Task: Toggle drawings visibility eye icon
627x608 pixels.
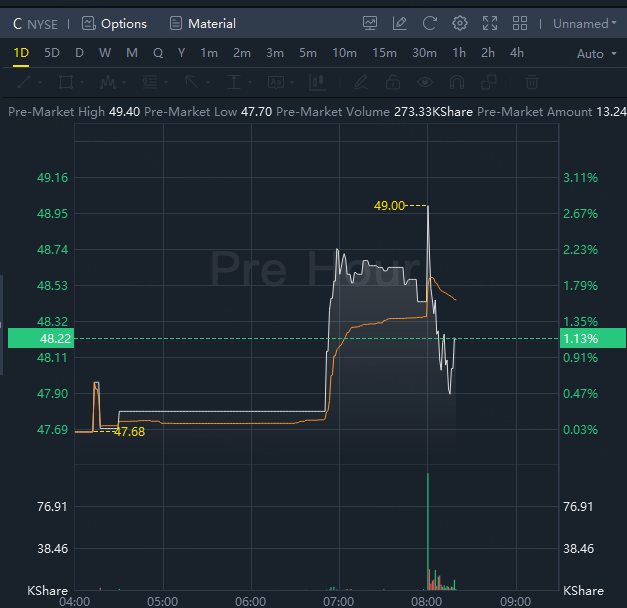Action: tap(426, 82)
